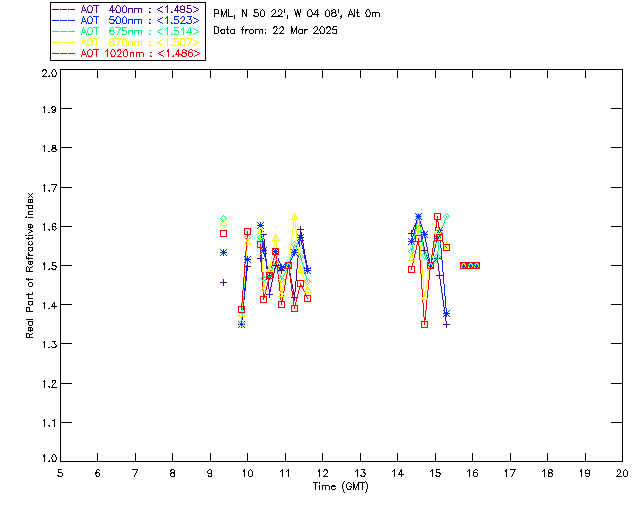The height and width of the screenshot is (512, 640).
Task: Click the y-axis value 1.1
Action: pyautogui.click(x=49, y=423)
